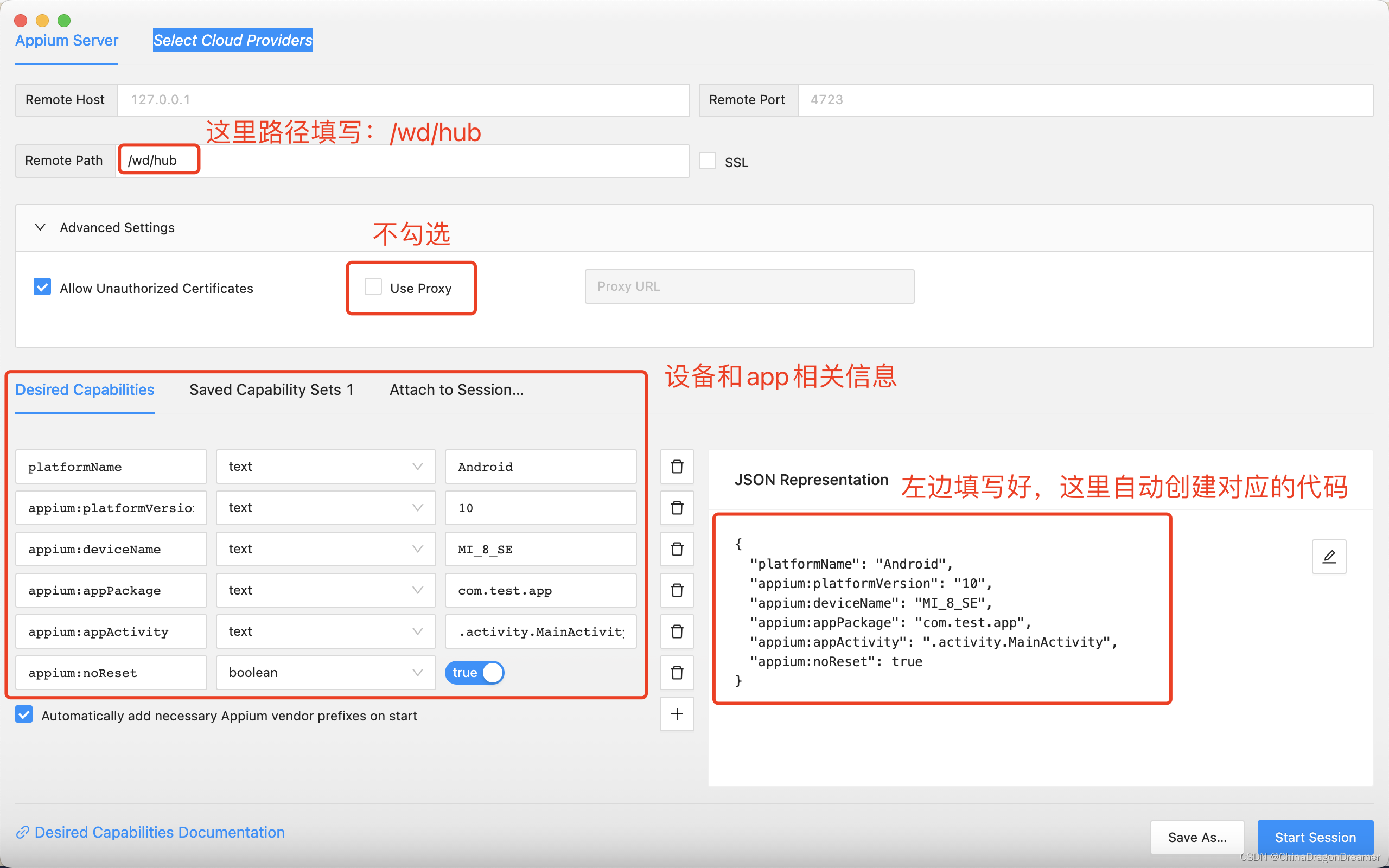Open the Attach to Session tab

click(x=456, y=390)
